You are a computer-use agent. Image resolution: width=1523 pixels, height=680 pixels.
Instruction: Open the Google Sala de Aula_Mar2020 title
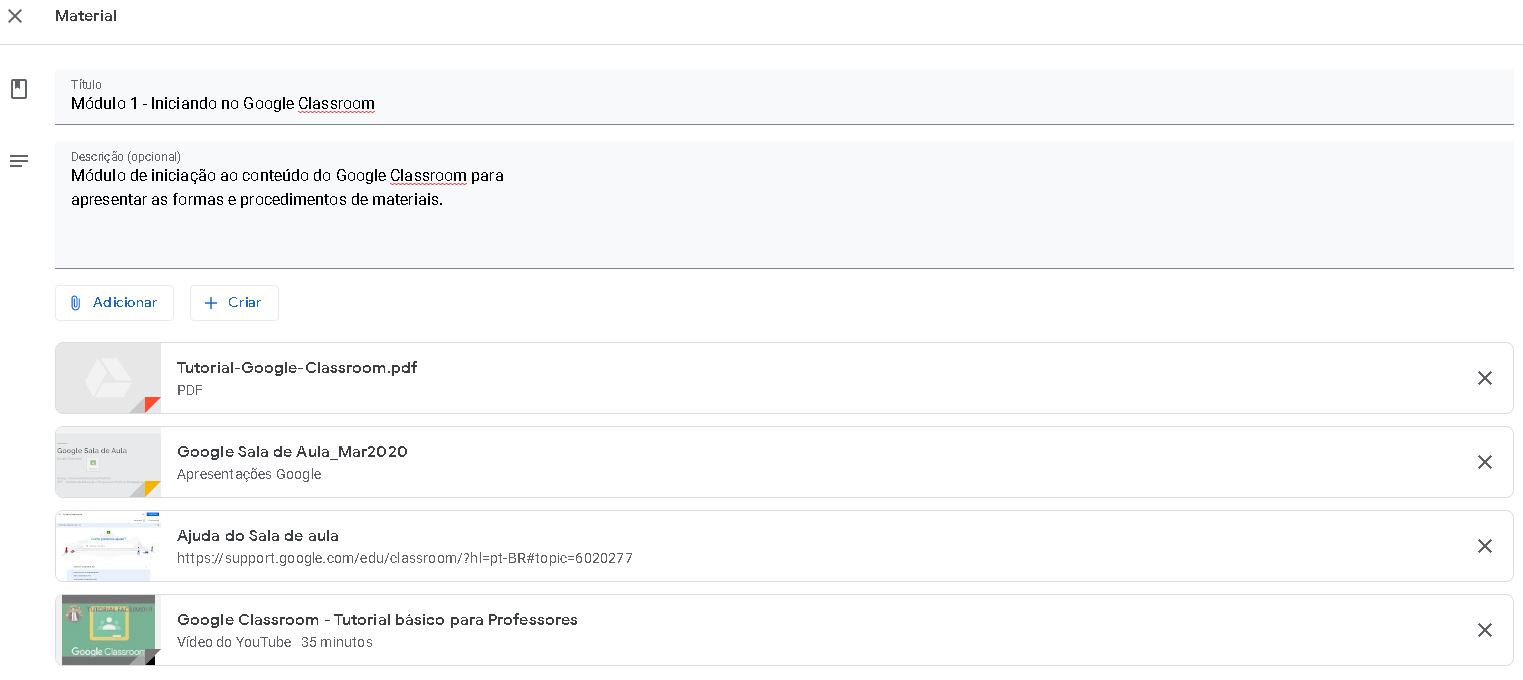(x=292, y=452)
